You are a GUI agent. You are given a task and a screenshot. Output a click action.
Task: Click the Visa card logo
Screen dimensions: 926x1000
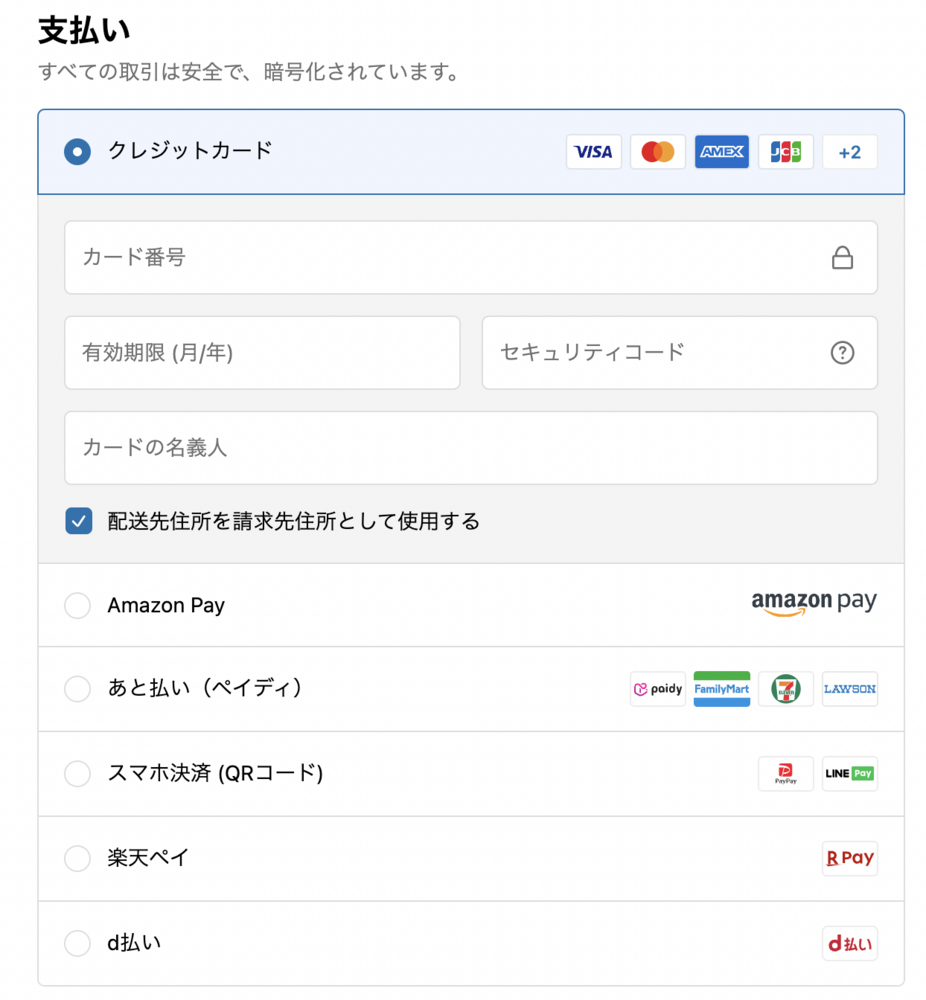[x=594, y=152]
